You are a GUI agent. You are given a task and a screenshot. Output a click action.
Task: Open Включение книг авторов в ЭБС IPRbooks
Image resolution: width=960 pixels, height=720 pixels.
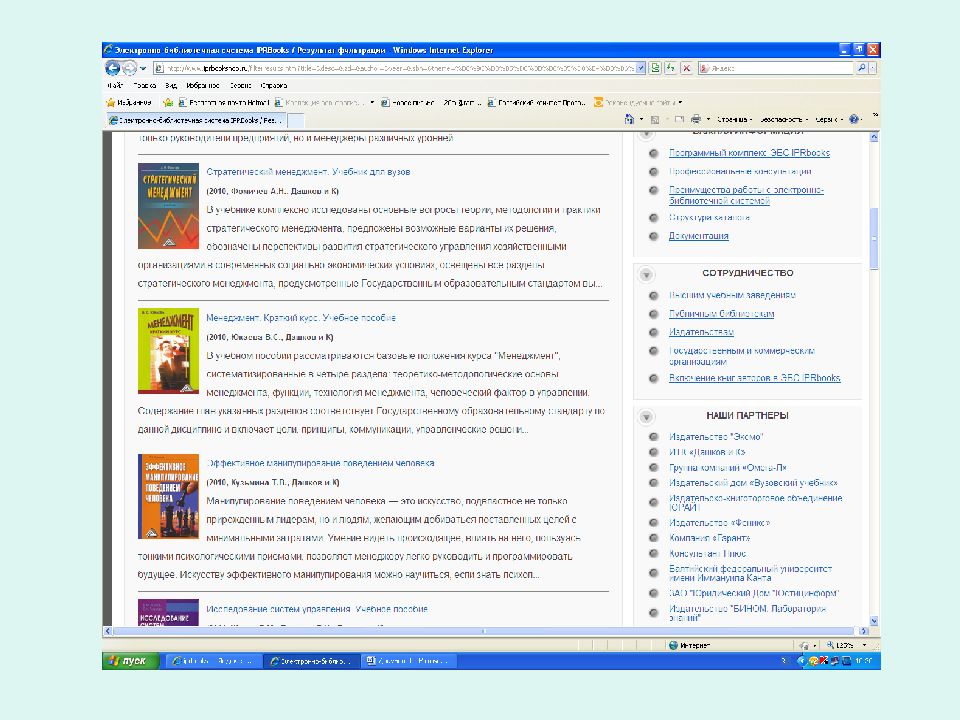point(754,378)
